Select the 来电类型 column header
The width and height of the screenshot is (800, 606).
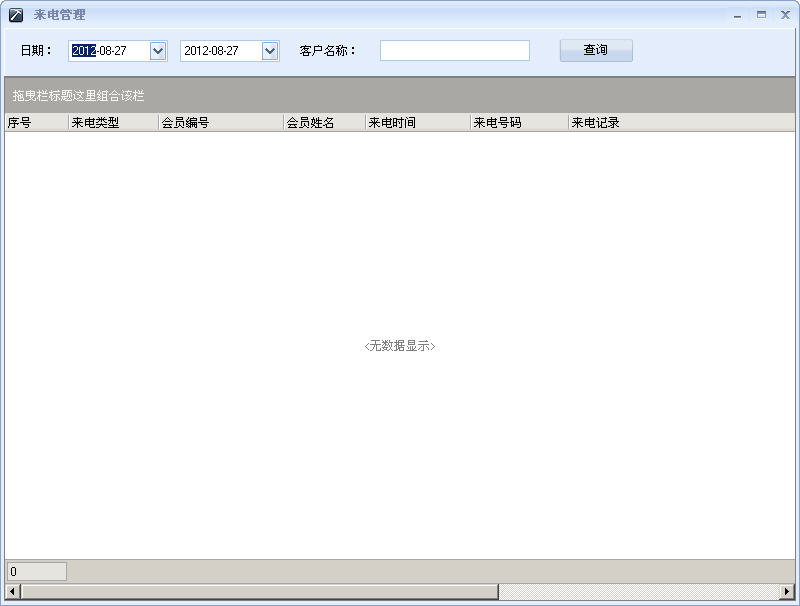pyautogui.click(x=113, y=123)
